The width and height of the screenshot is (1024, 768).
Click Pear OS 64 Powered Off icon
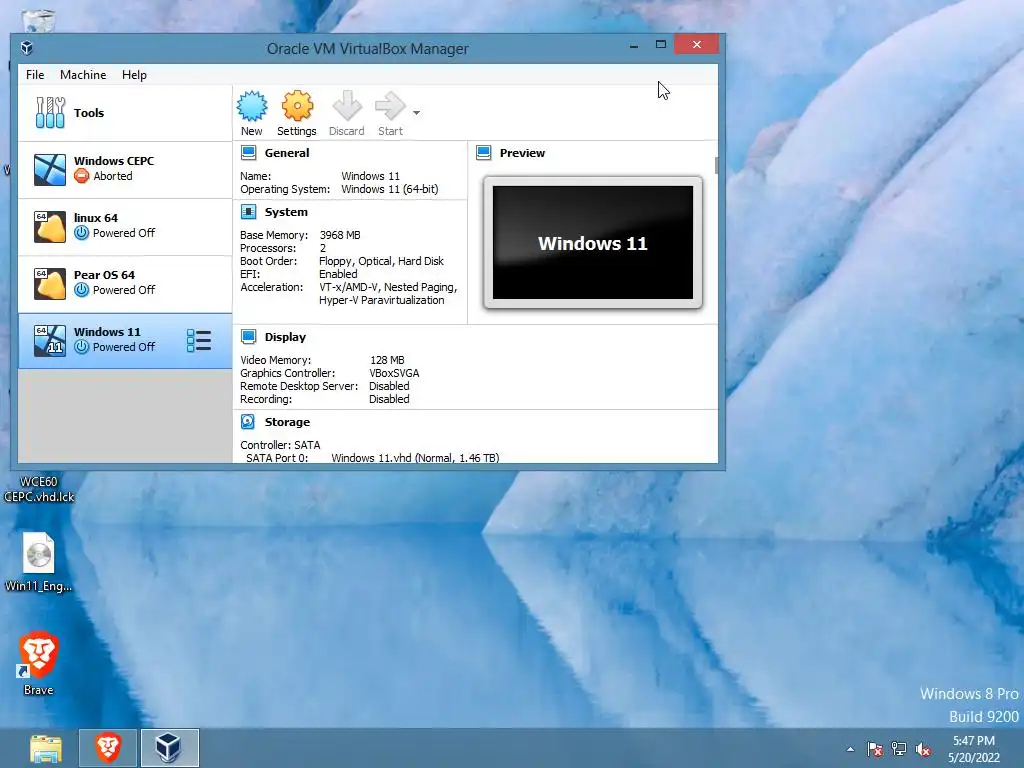pyautogui.click(x=82, y=289)
